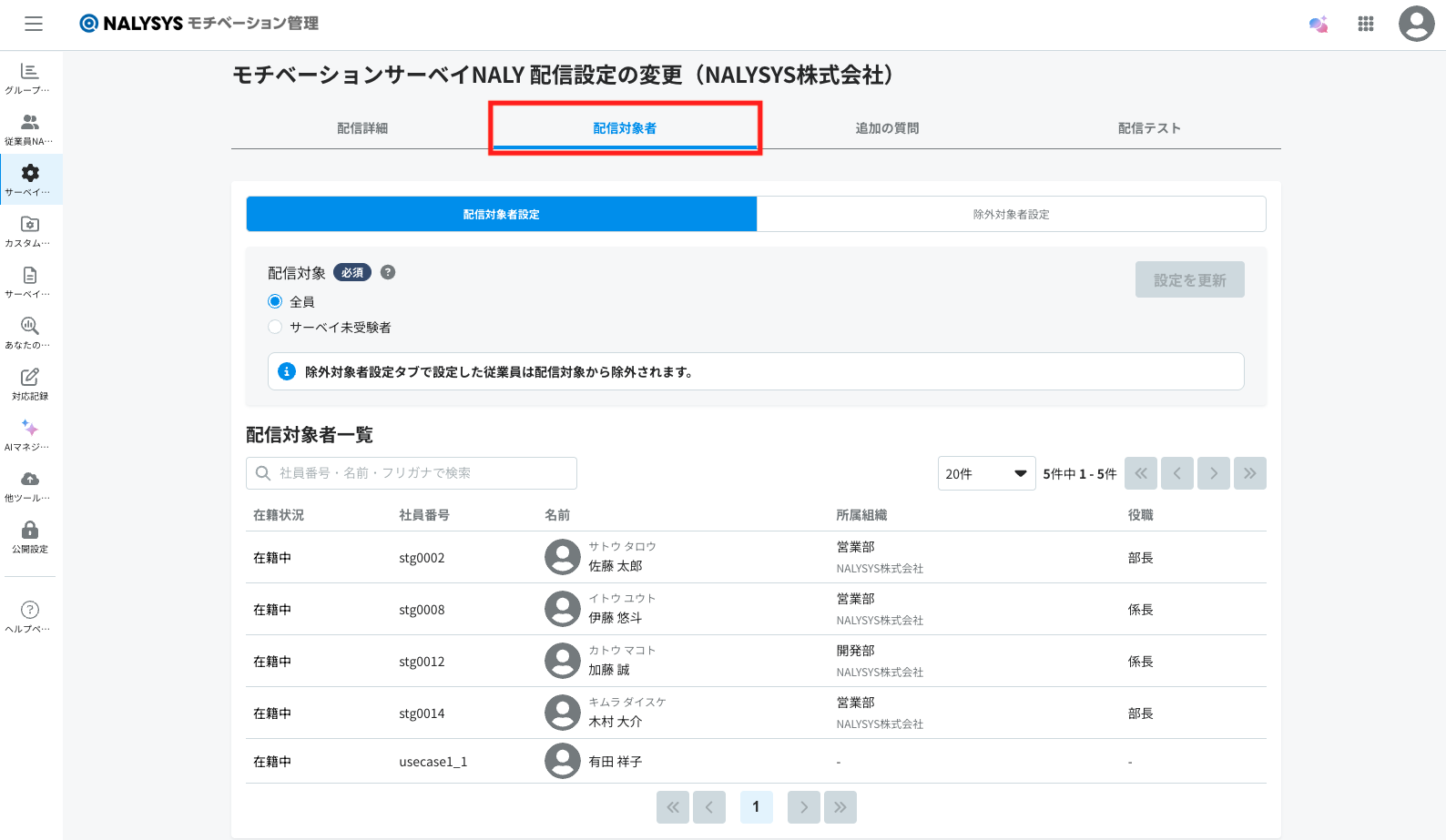Click page number 1 in bottom pagination
Image resolution: width=1446 pixels, height=840 pixels.
(x=756, y=807)
